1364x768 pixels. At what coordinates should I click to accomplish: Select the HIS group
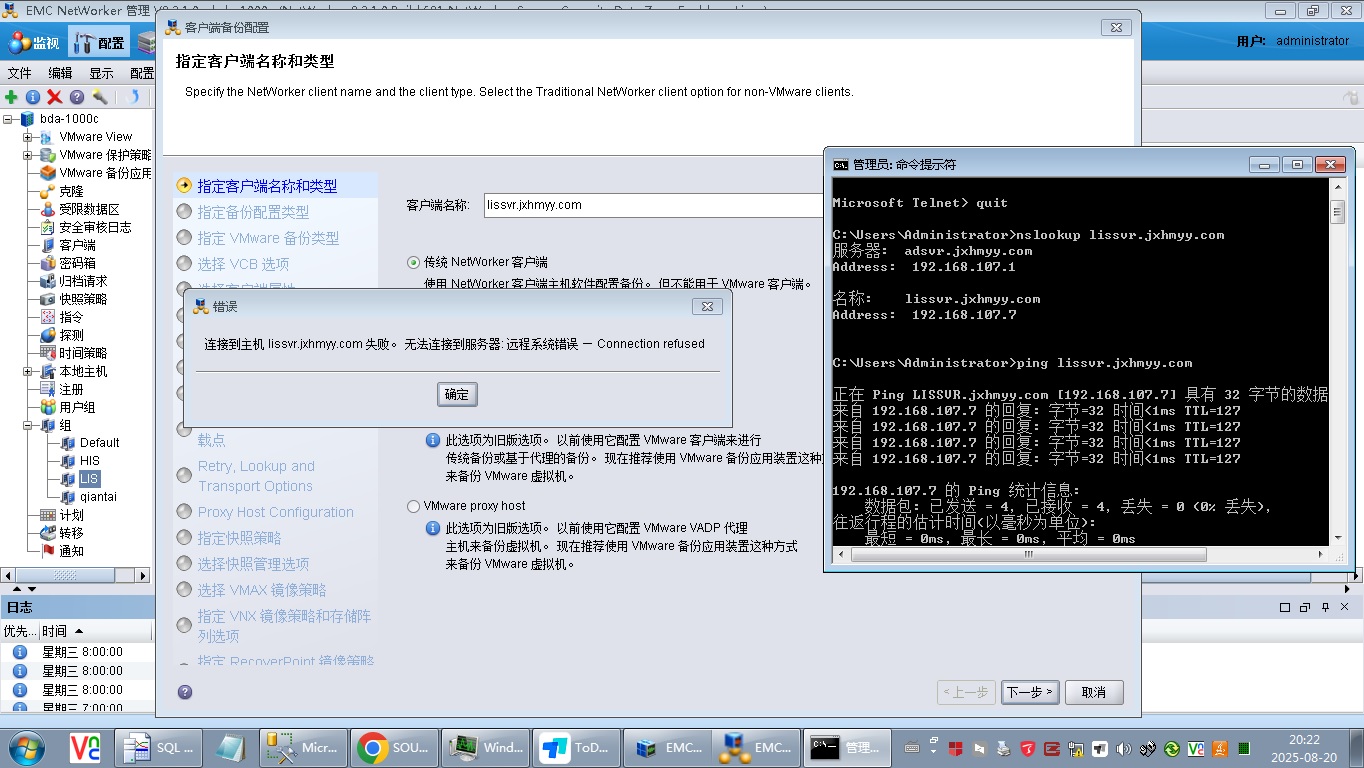click(x=90, y=461)
